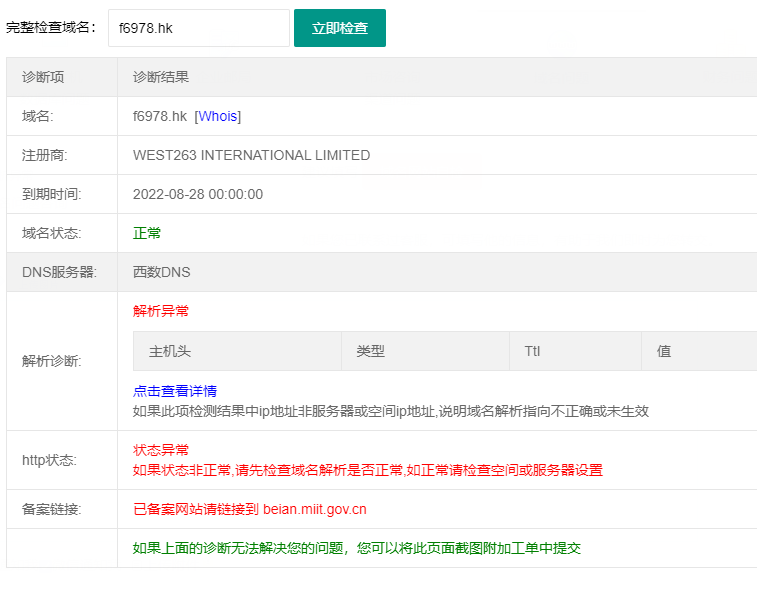
Task: Click the 完整检查域名 label
Action: [51, 28]
